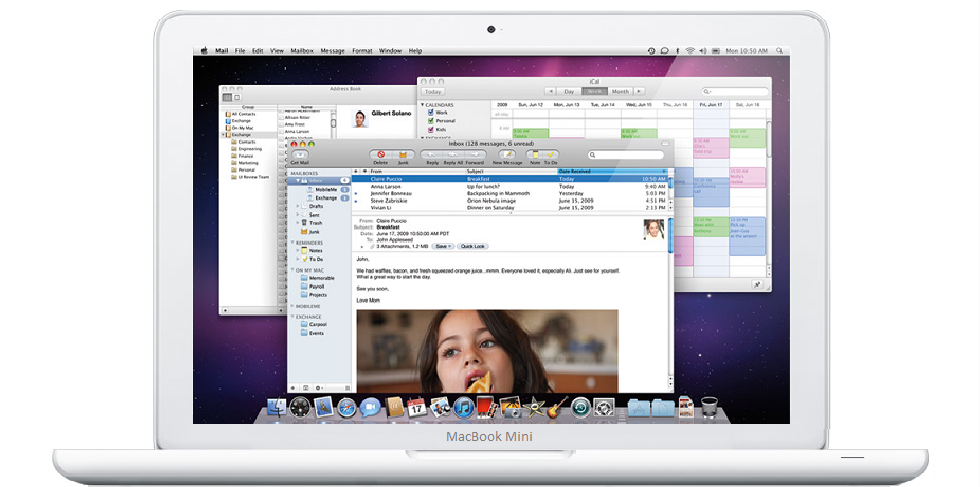Toggle the Kids calendar checkbox in iCal
This screenshot has height=487, width=980.
coord(431,129)
